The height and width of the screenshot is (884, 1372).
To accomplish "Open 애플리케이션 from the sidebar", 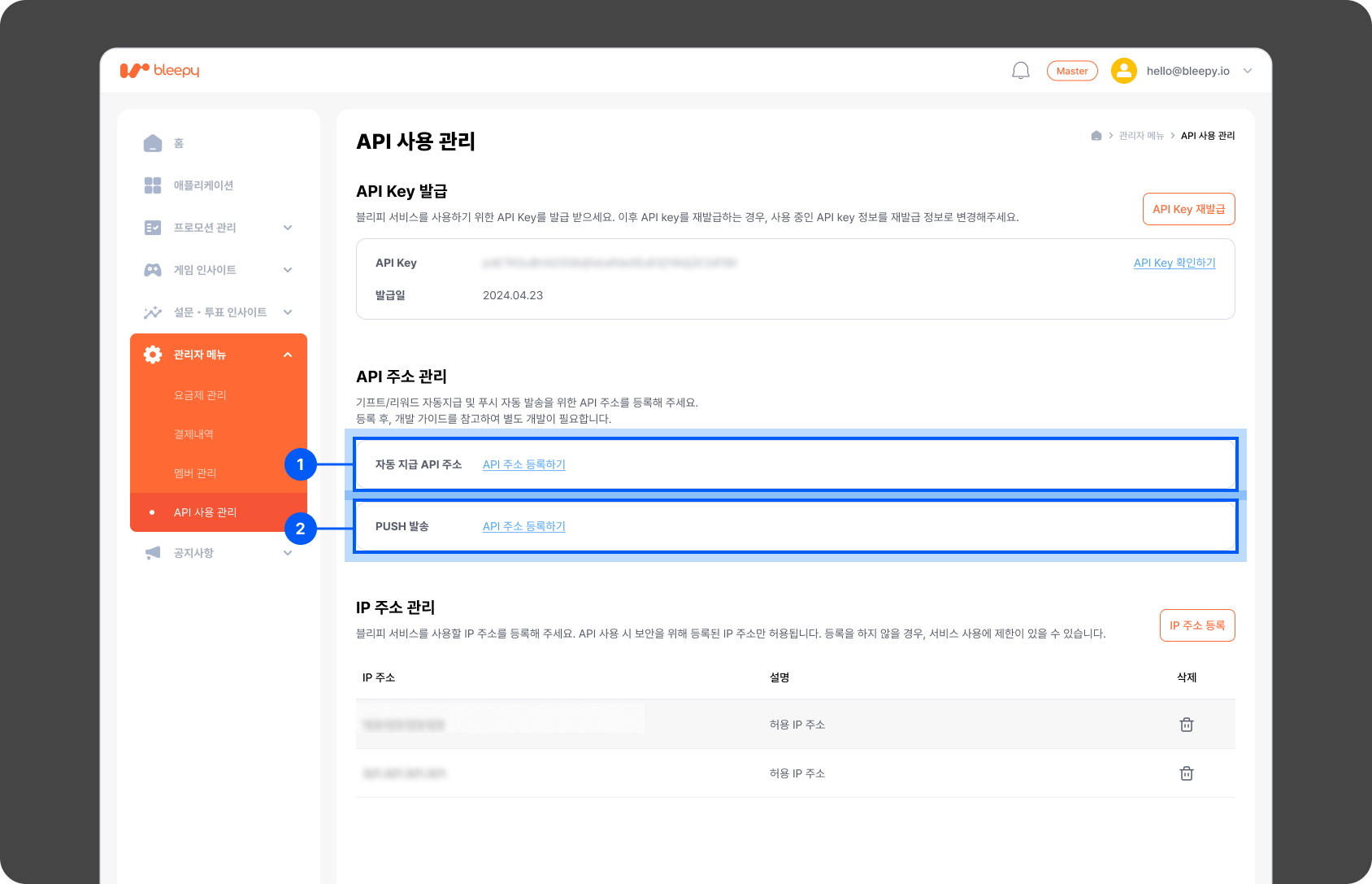I will [x=203, y=185].
